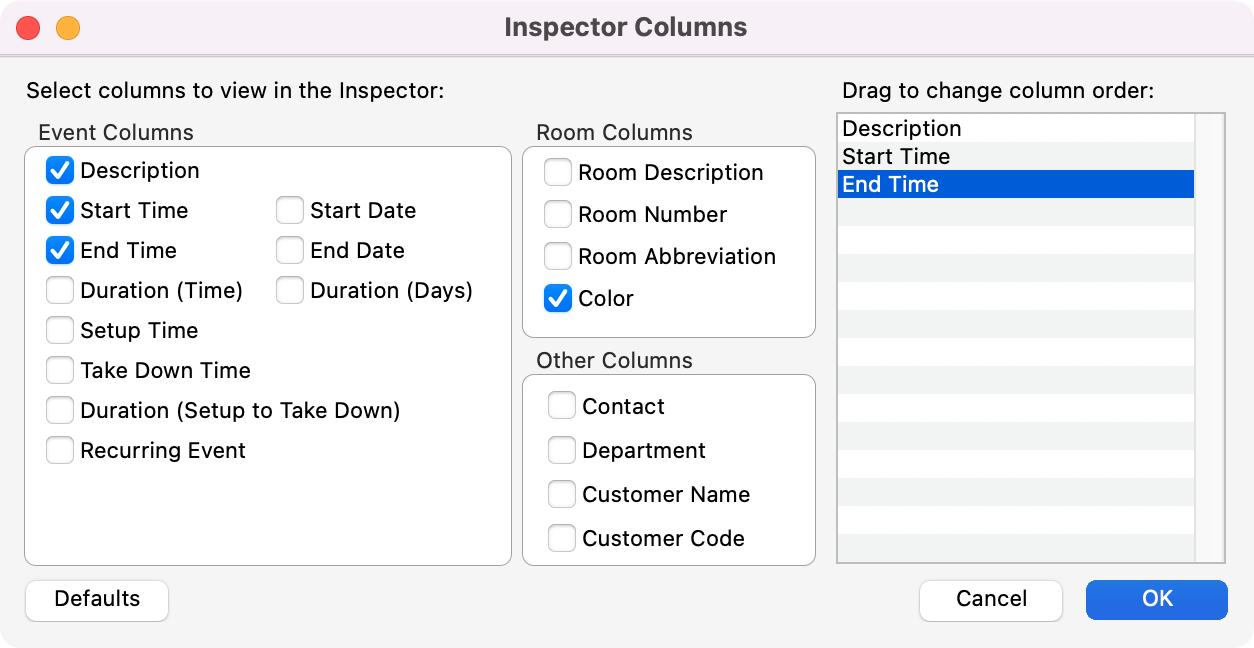Tick the Duration (Days) checkbox
The height and width of the screenshot is (648, 1254).
tap(290, 291)
